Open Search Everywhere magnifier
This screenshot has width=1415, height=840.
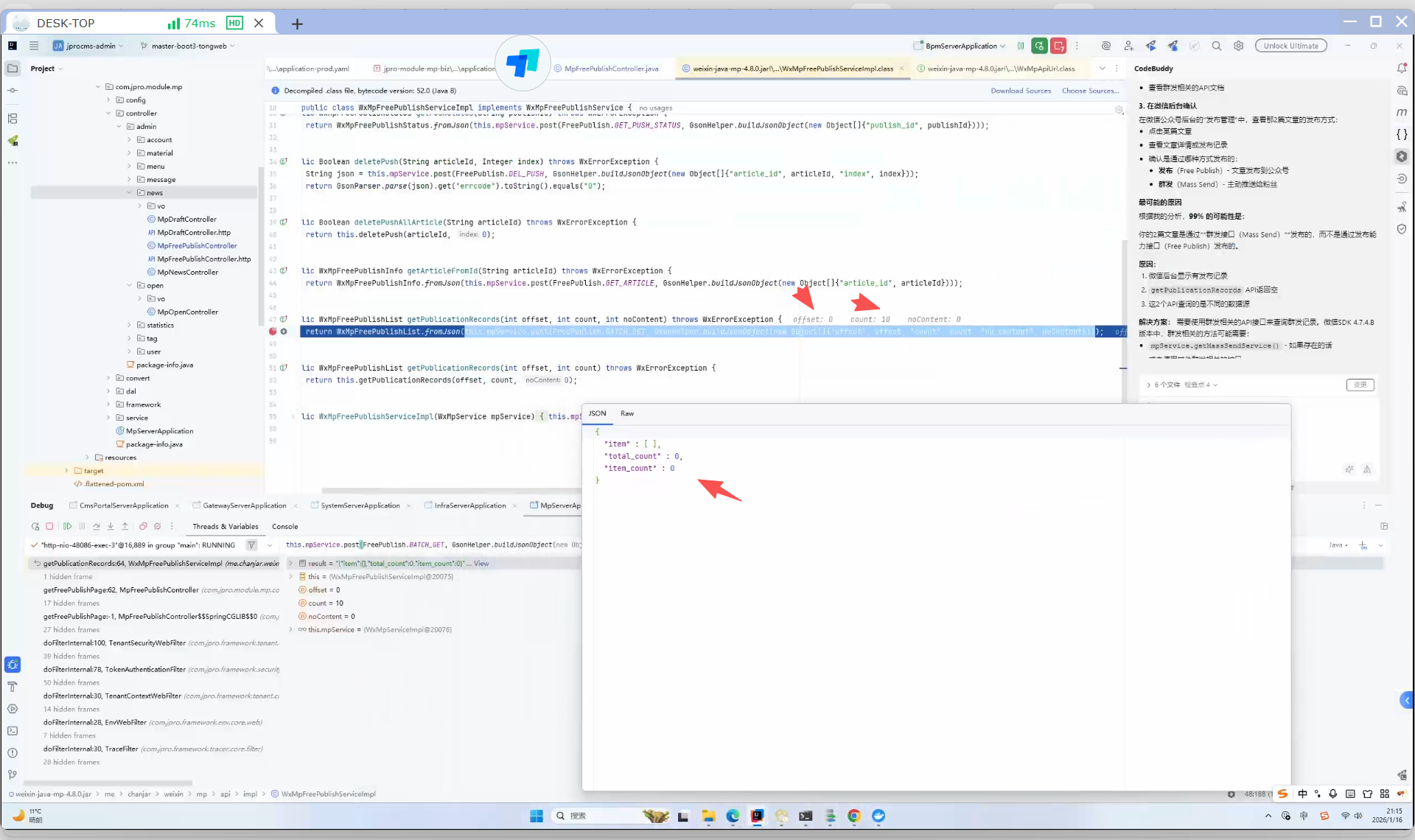[x=1217, y=46]
